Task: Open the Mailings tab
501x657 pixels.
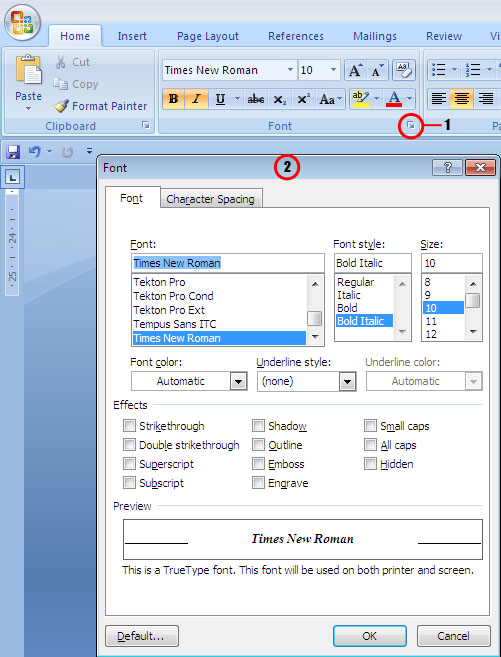Action: 374,36
